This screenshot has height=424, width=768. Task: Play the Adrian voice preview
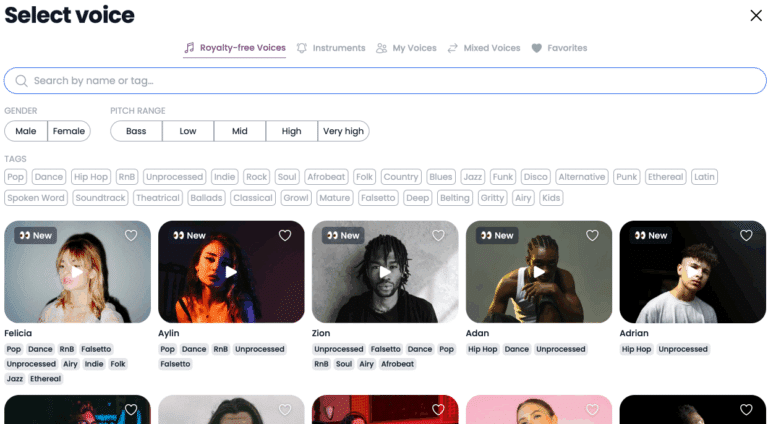pos(693,272)
